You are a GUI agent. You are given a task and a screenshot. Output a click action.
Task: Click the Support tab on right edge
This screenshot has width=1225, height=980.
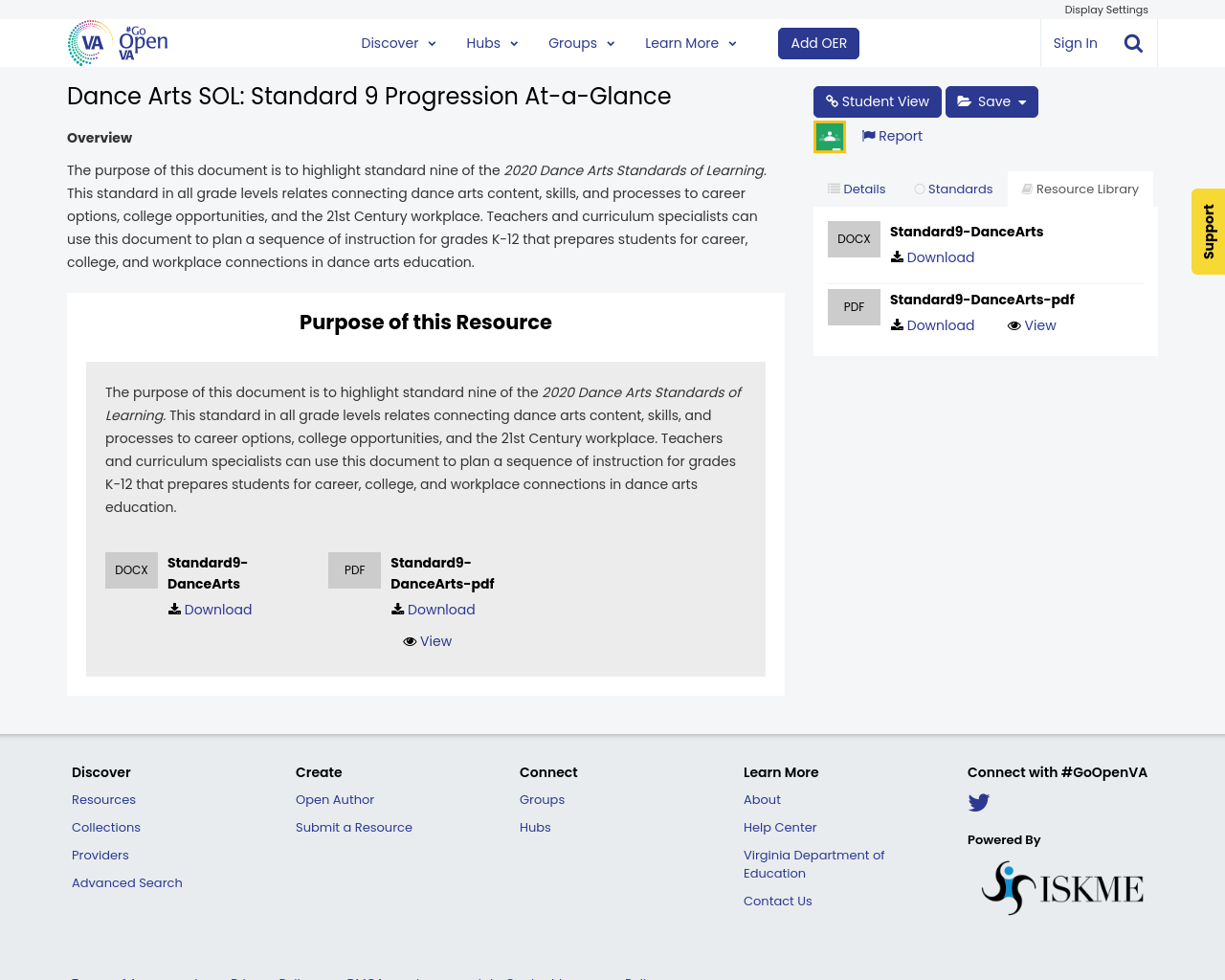[1208, 232]
